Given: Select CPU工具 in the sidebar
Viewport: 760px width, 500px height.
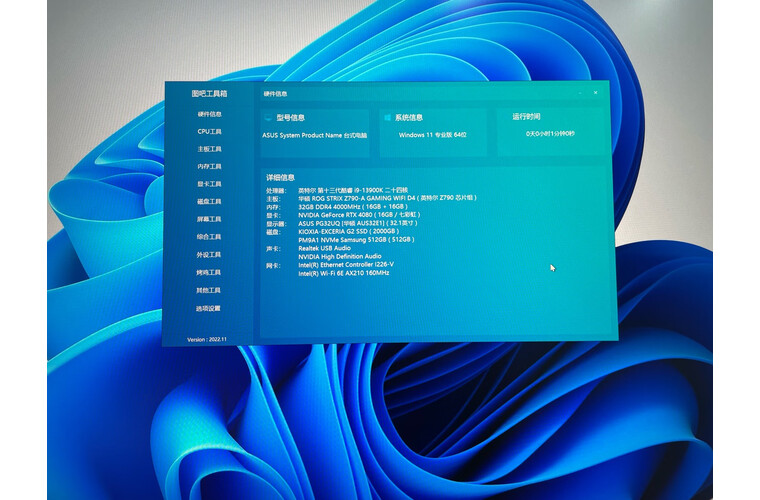Looking at the screenshot, I should (209, 131).
